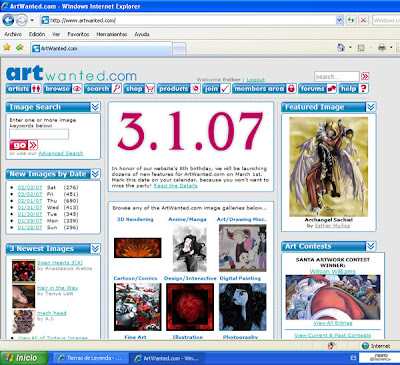Click the View All Entries link
The height and width of the screenshot is (365, 400).
pyautogui.click(x=333, y=323)
